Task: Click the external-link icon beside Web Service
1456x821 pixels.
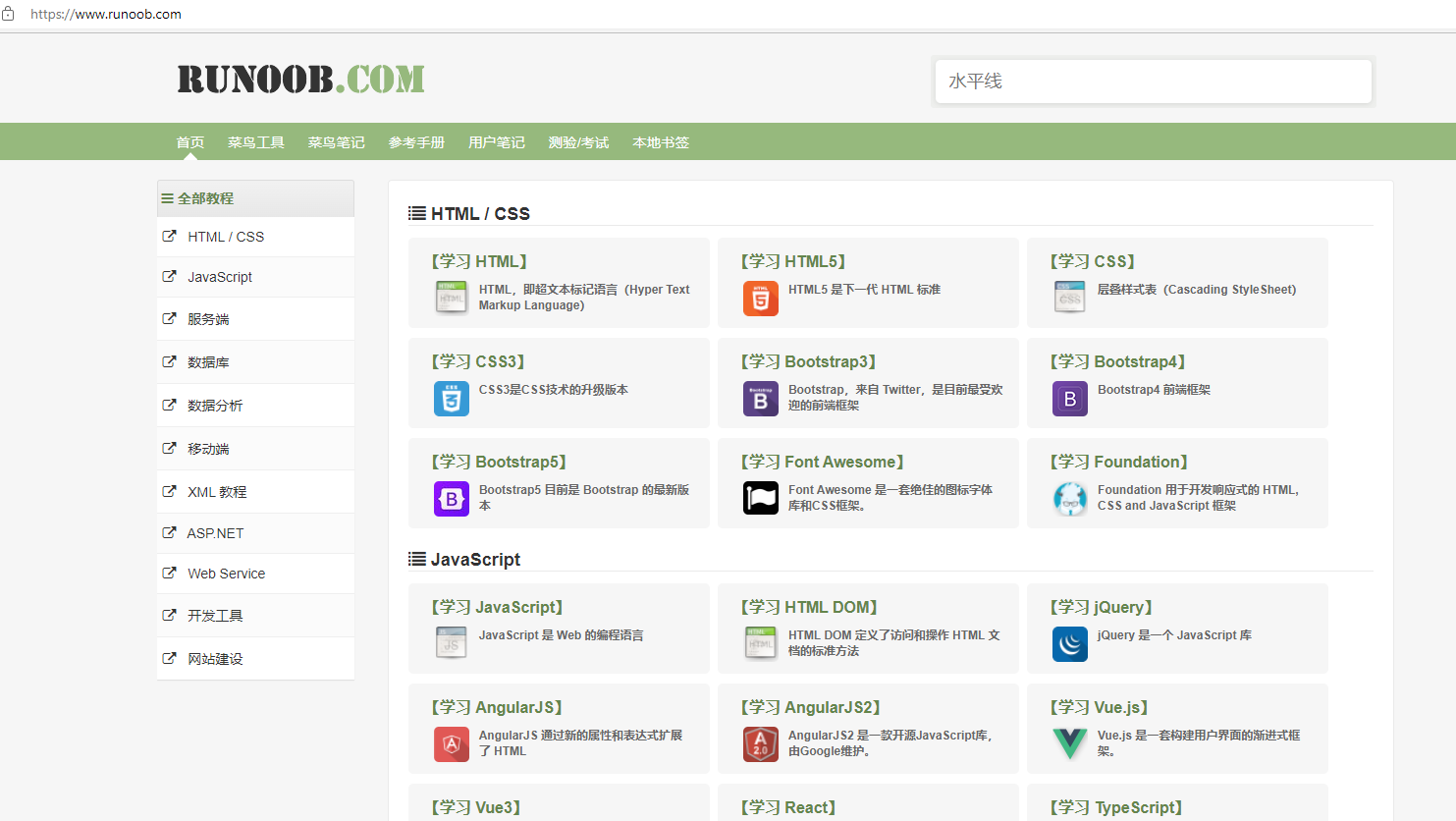Action: 169,573
